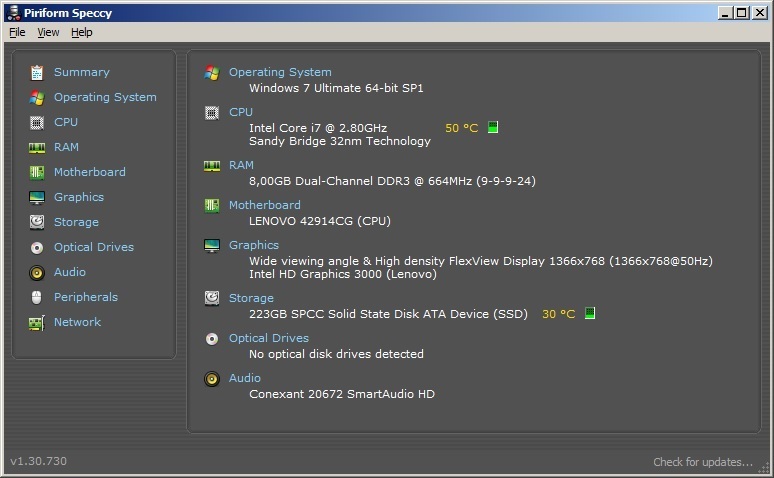The height and width of the screenshot is (478, 774).
Task: Select Optical Drives in sidebar
Action: pos(94,247)
